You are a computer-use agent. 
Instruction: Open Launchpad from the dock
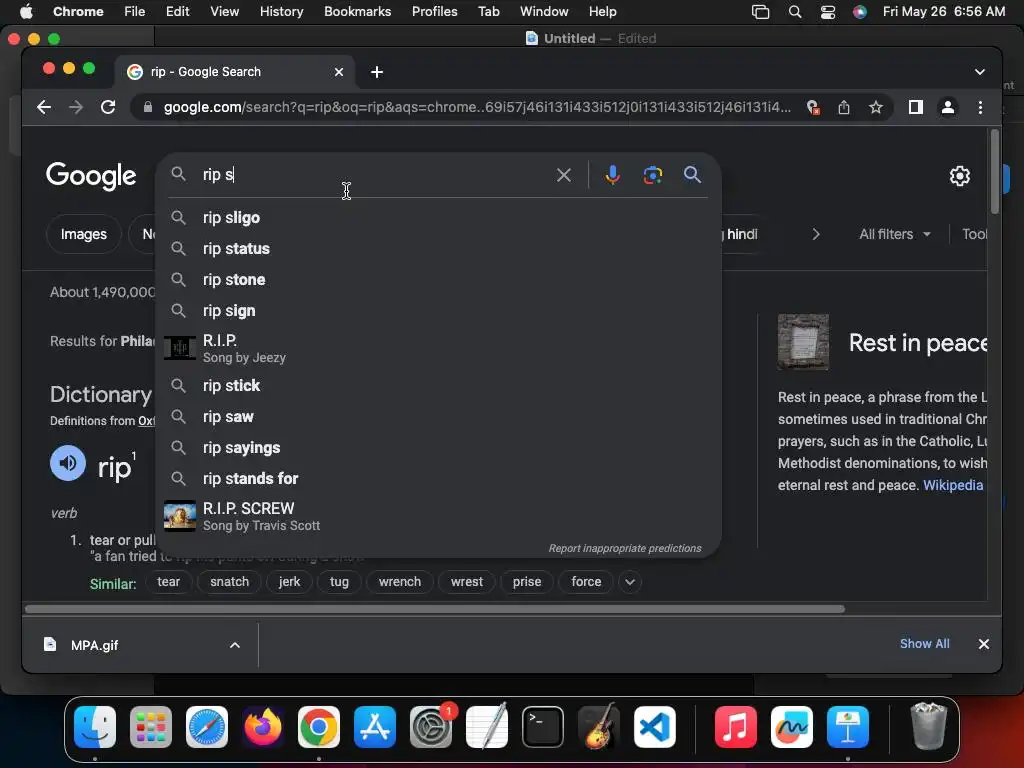click(151, 727)
